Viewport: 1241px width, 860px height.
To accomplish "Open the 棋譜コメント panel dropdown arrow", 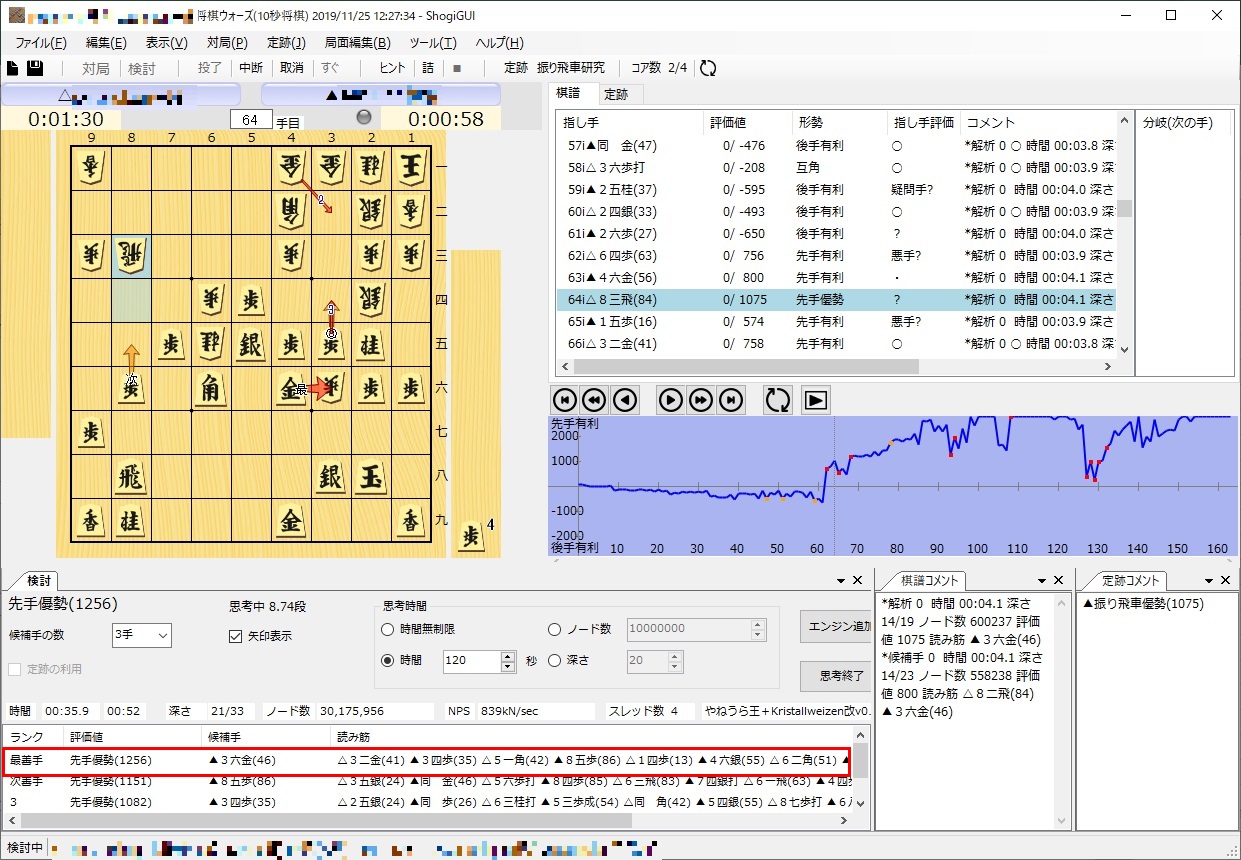I will 1041,580.
